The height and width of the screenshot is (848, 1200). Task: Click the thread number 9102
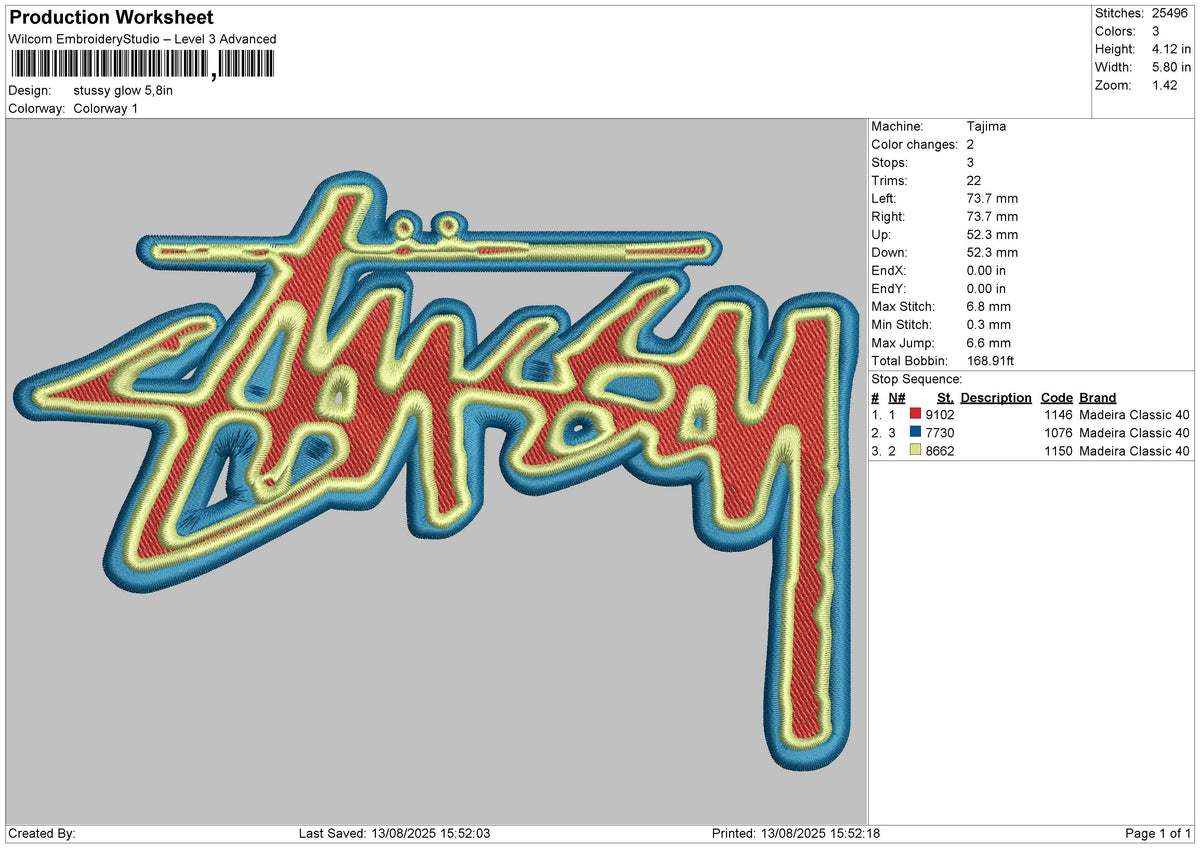(941, 415)
